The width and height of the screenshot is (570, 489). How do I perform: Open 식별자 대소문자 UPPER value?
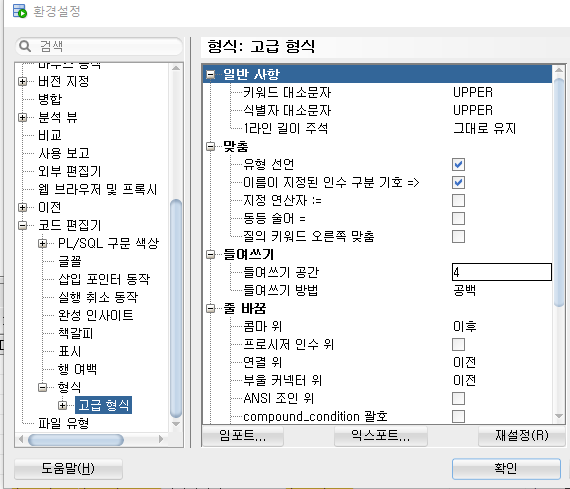tap(473, 110)
